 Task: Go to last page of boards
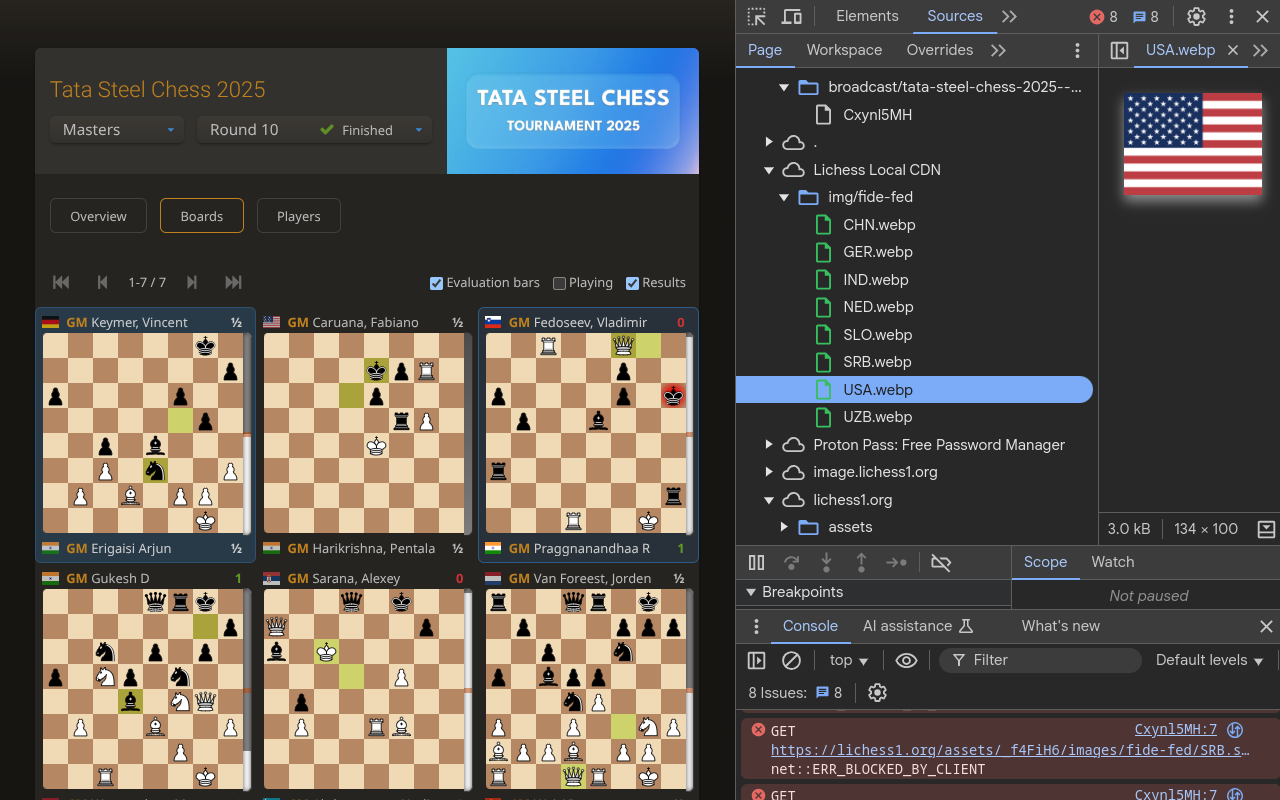point(233,283)
